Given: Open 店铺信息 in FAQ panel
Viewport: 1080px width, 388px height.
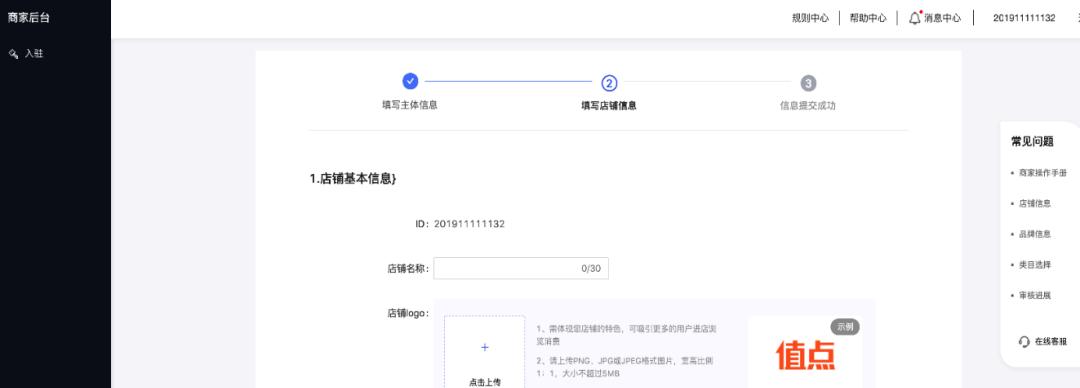Looking at the screenshot, I should click(1035, 203).
